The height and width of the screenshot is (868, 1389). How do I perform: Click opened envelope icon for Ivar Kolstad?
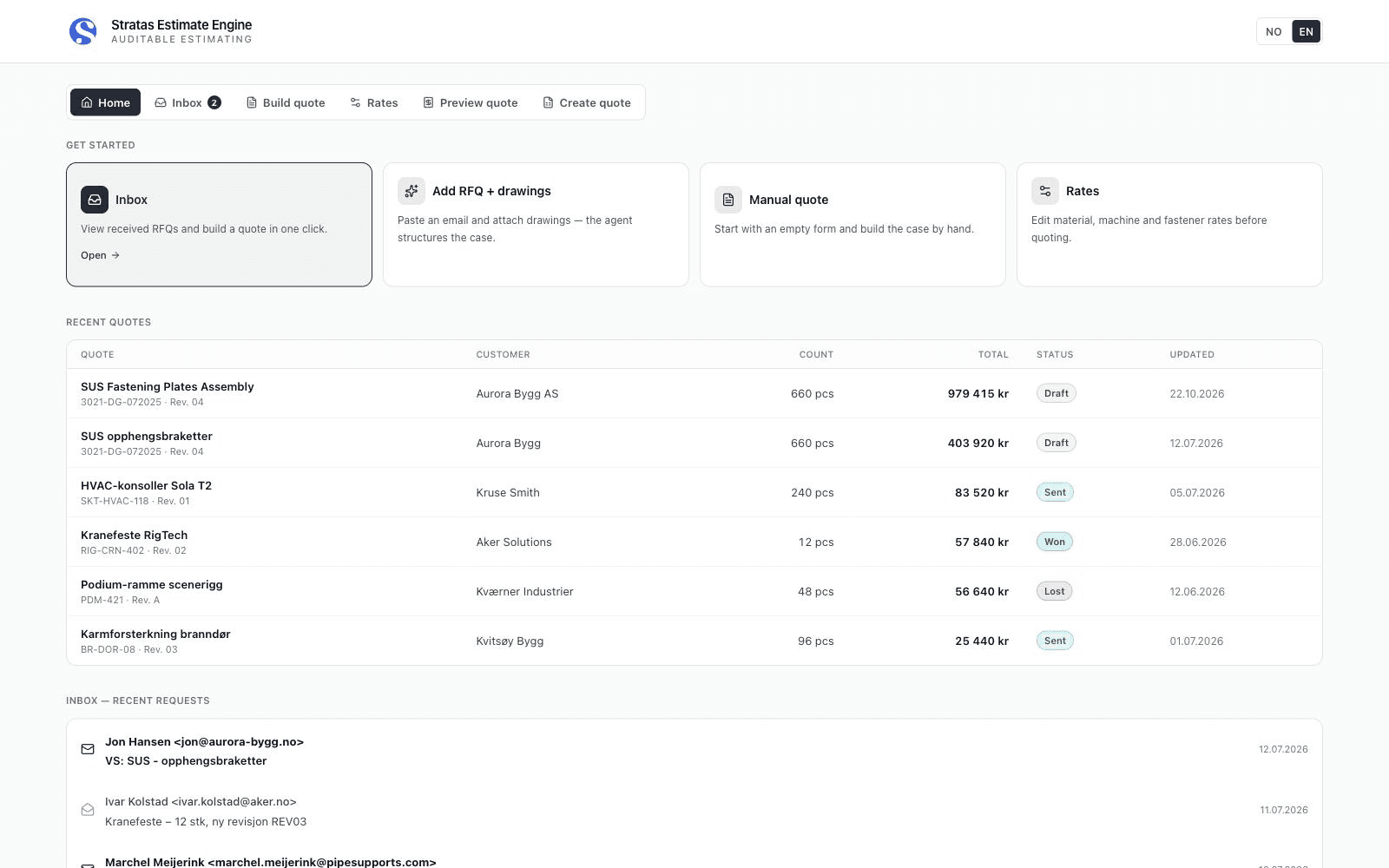pos(88,810)
